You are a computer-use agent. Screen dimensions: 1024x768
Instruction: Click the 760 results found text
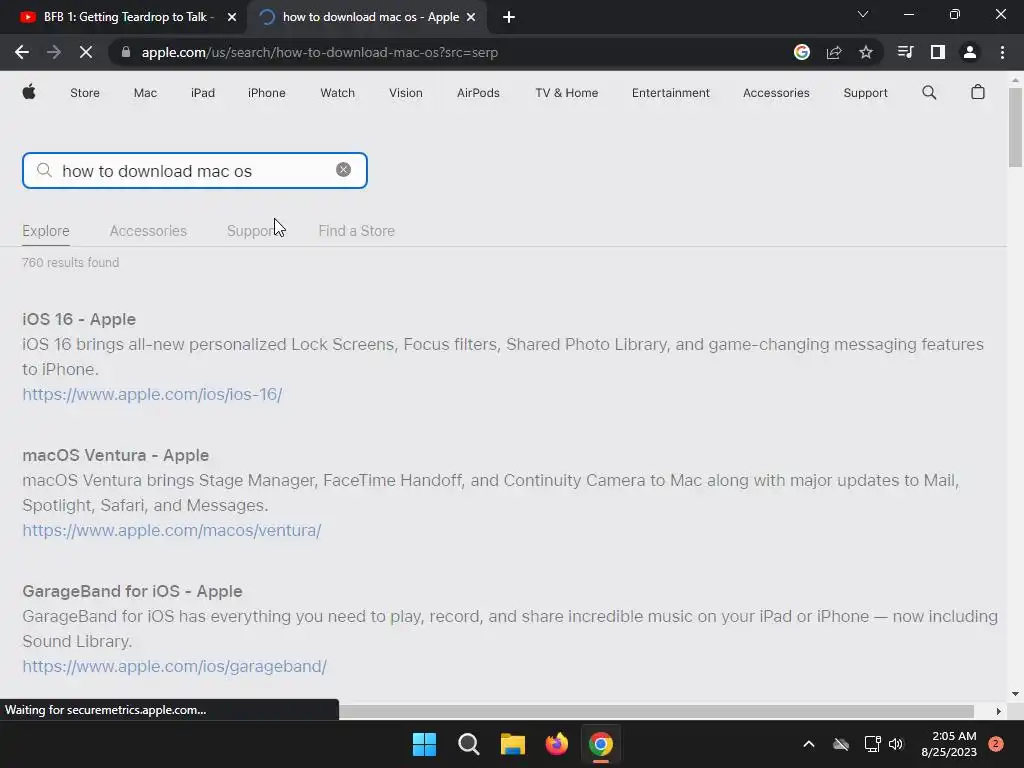71,263
